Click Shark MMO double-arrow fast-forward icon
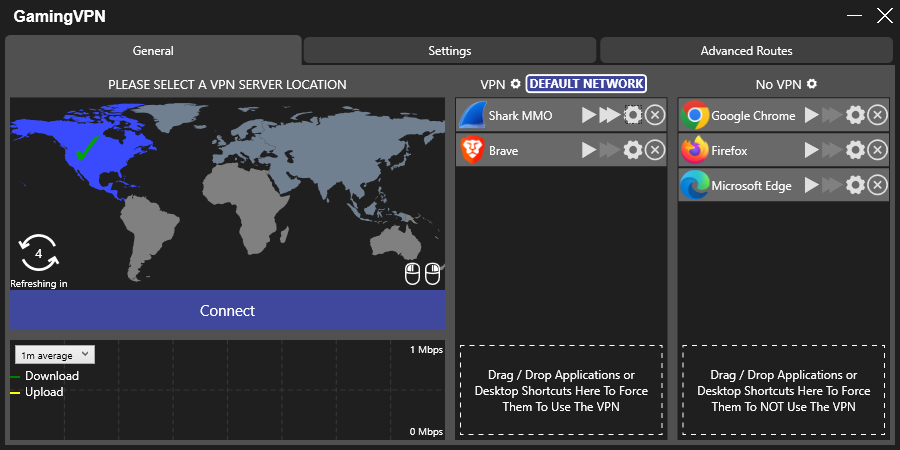The width and height of the screenshot is (900, 450). [x=609, y=116]
